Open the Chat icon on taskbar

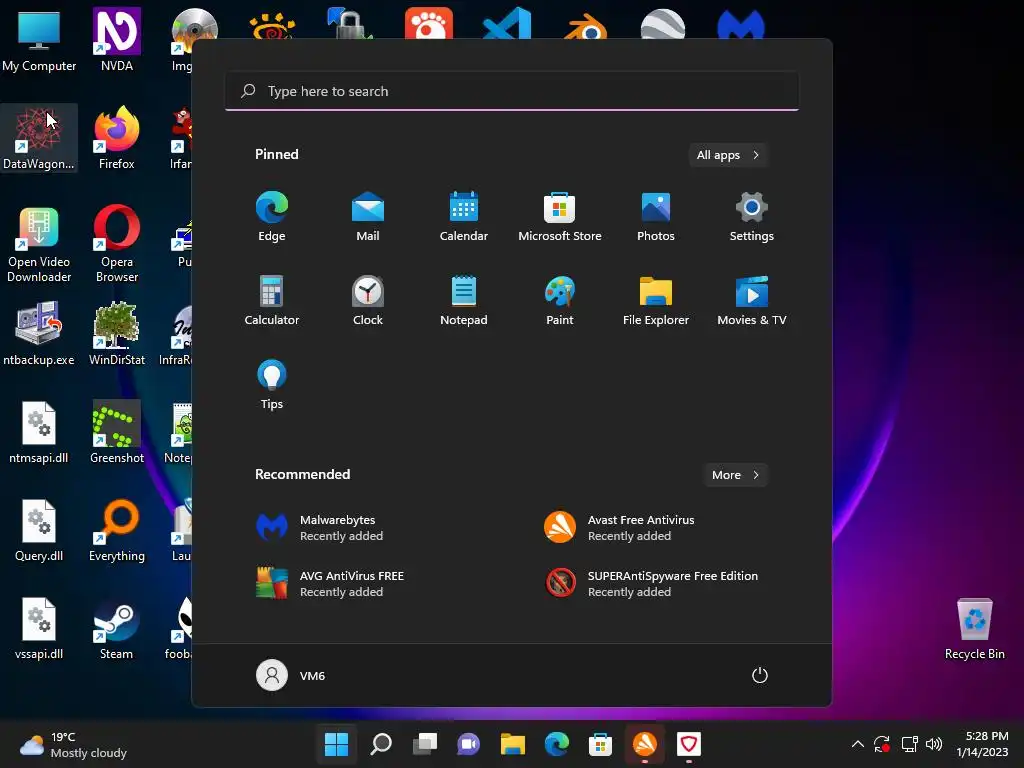click(x=468, y=744)
